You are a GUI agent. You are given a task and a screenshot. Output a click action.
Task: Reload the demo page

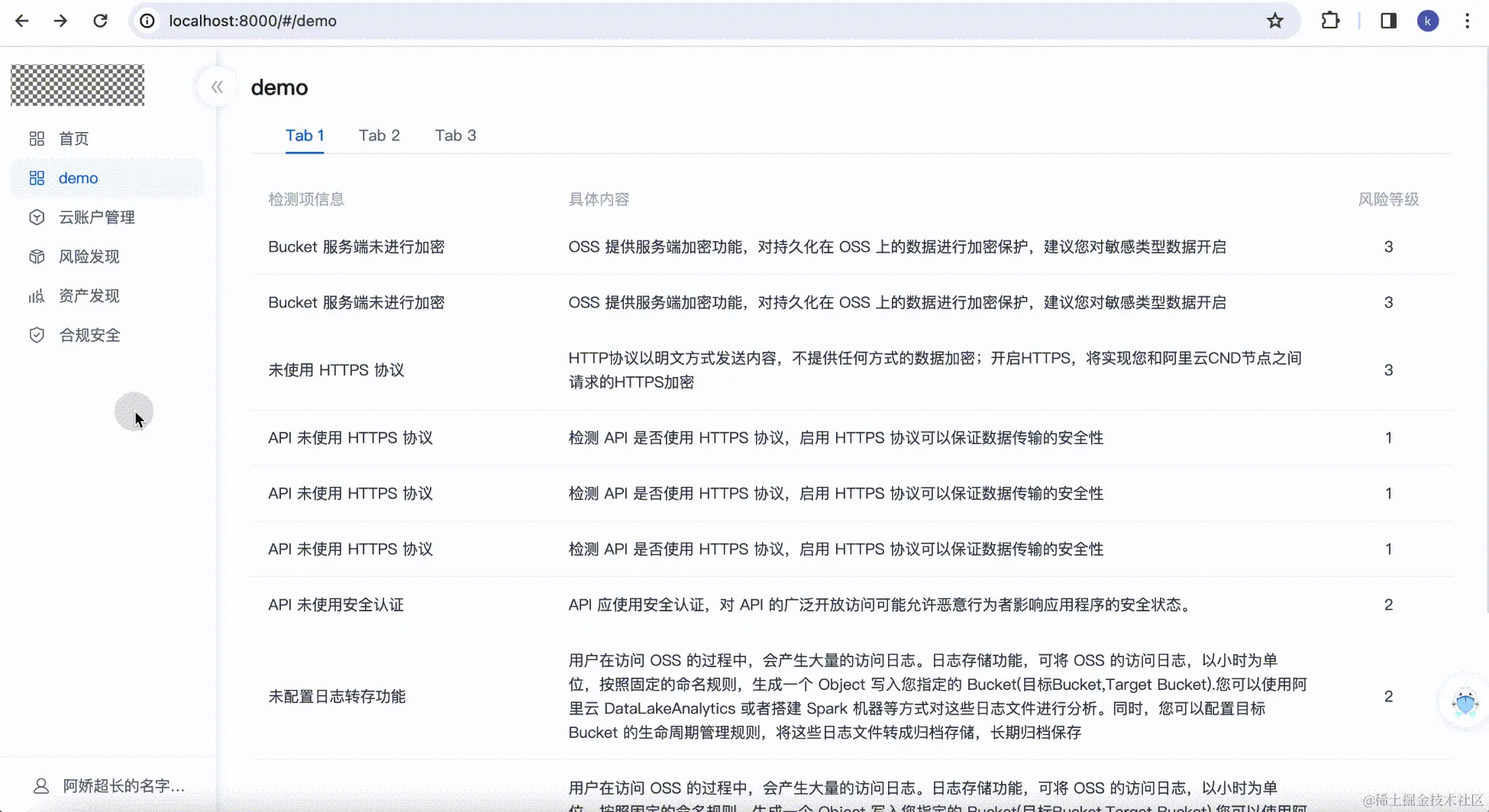tap(100, 21)
